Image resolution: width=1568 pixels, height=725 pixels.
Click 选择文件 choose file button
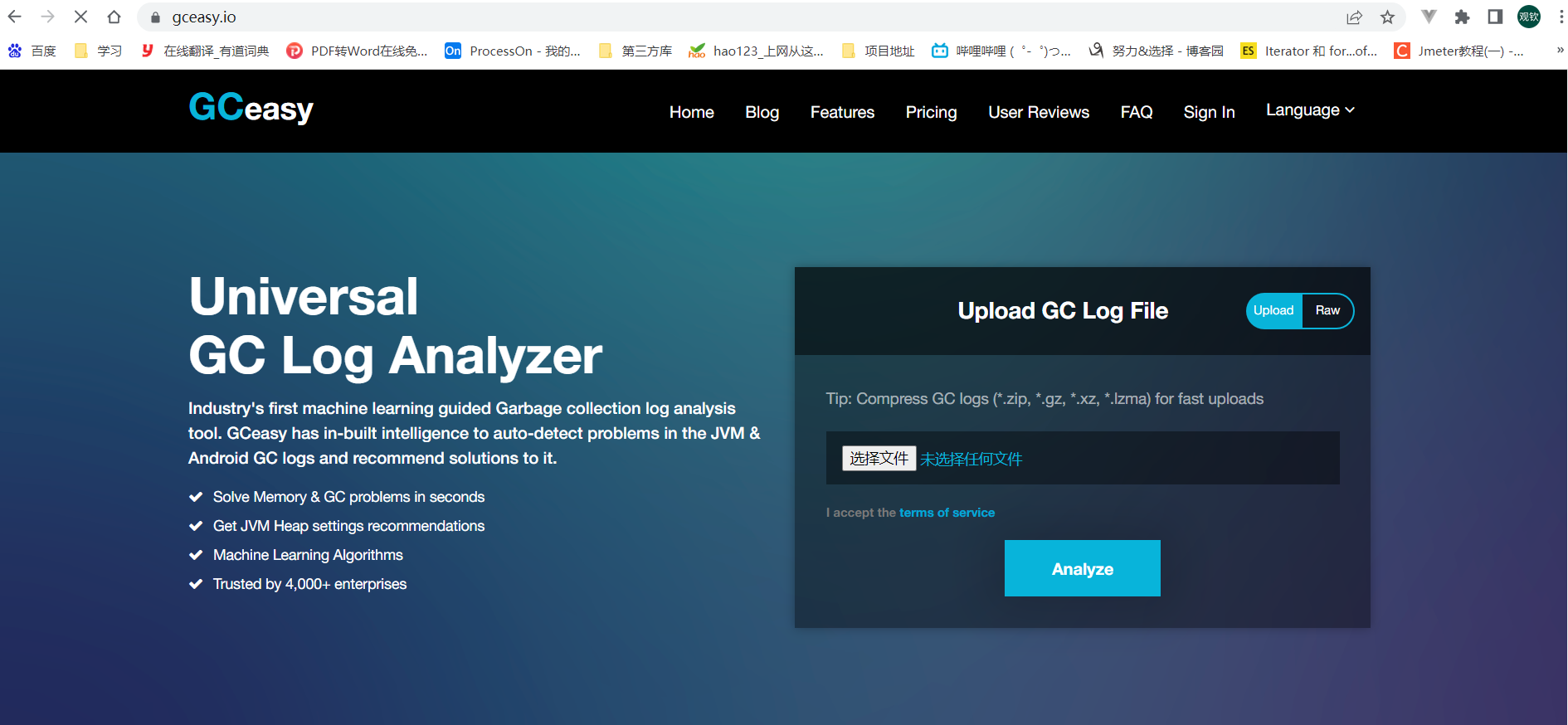click(879, 458)
